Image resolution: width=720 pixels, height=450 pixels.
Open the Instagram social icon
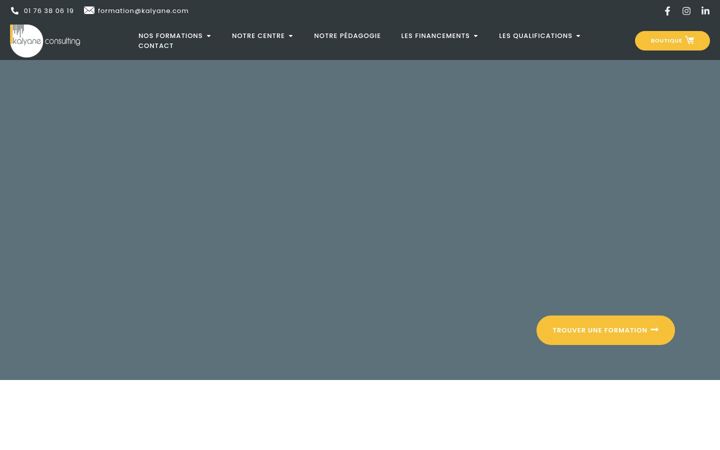click(x=686, y=11)
